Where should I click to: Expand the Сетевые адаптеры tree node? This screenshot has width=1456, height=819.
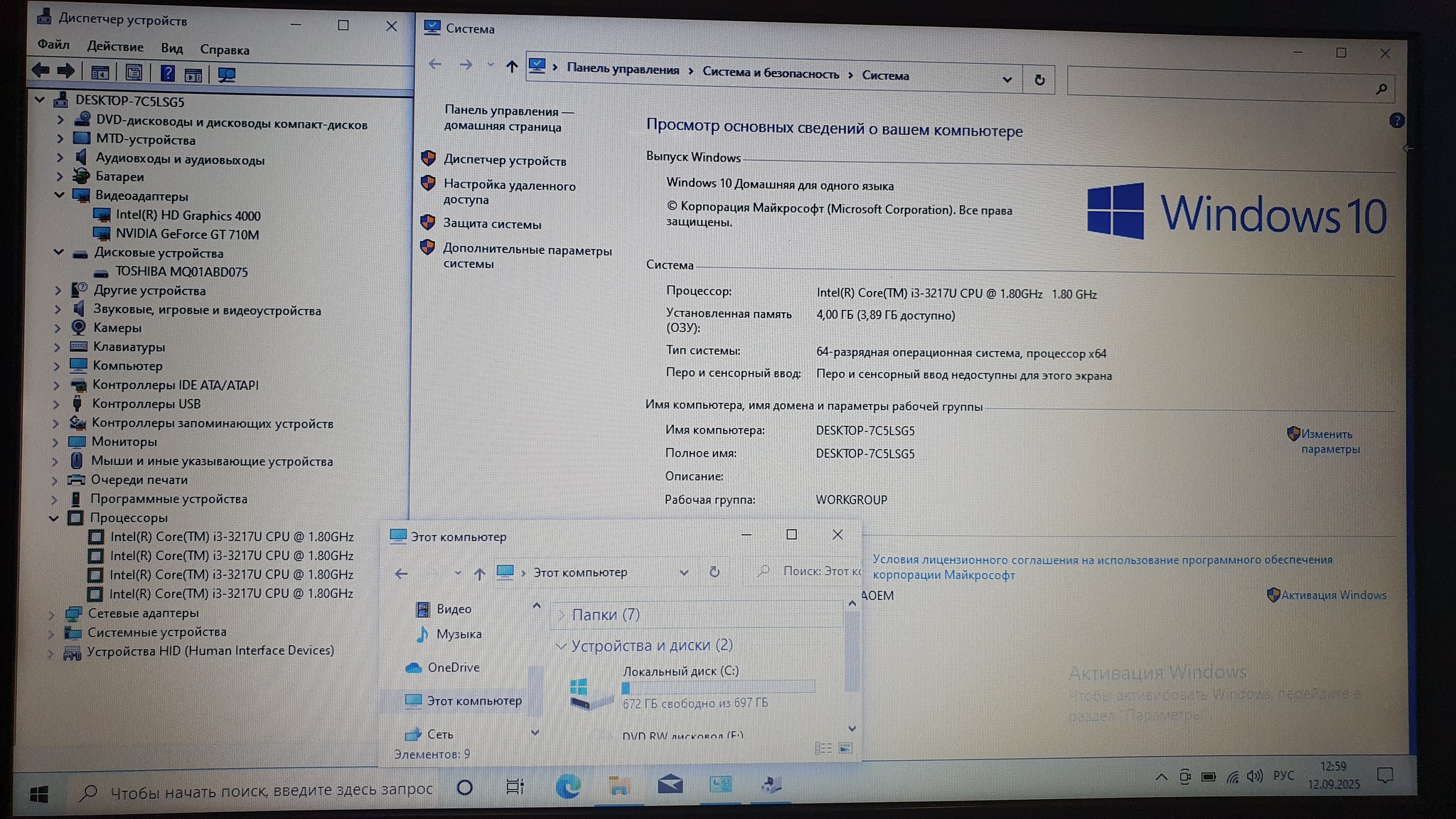[x=51, y=614]
